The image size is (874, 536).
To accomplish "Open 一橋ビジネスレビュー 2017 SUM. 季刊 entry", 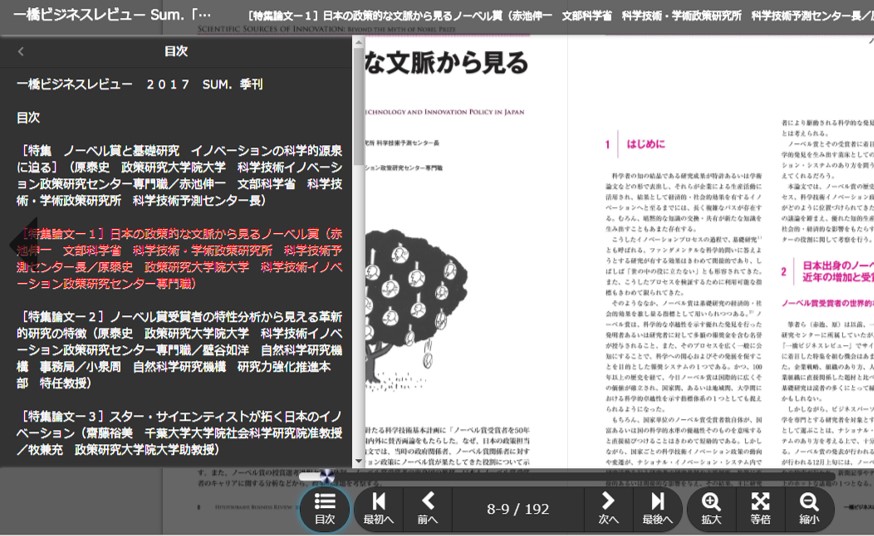I will click(x=139, y=85).
